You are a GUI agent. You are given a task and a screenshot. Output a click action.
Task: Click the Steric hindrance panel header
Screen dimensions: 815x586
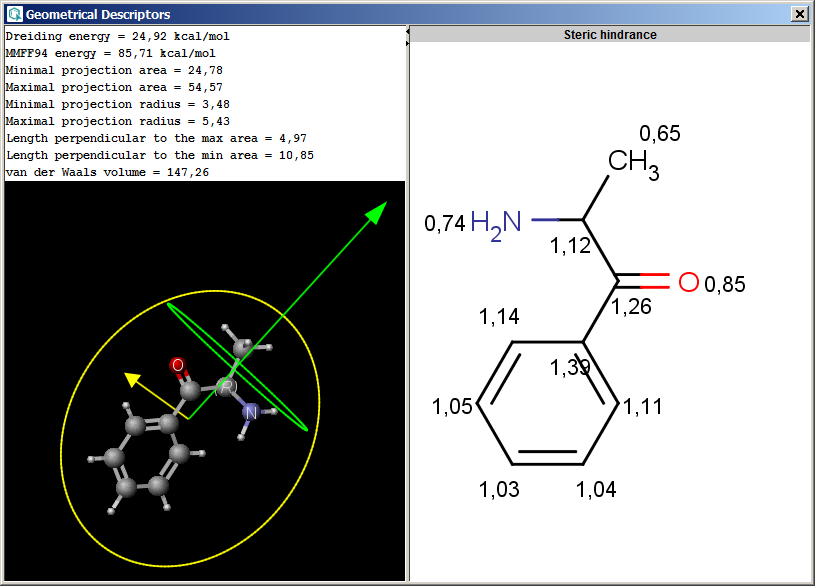[610, 34]
